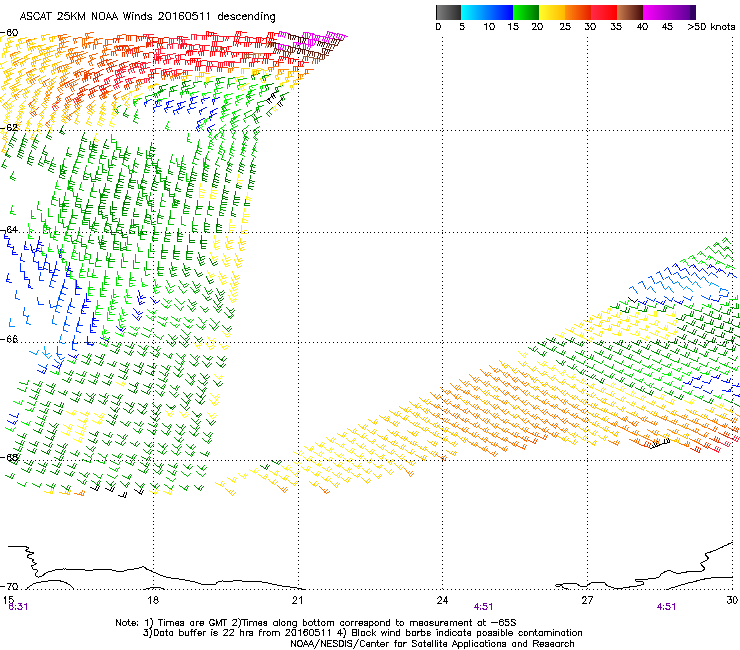Click the green 15-20 knots legend swatch

pyautogui.click(x=526, y=12)
